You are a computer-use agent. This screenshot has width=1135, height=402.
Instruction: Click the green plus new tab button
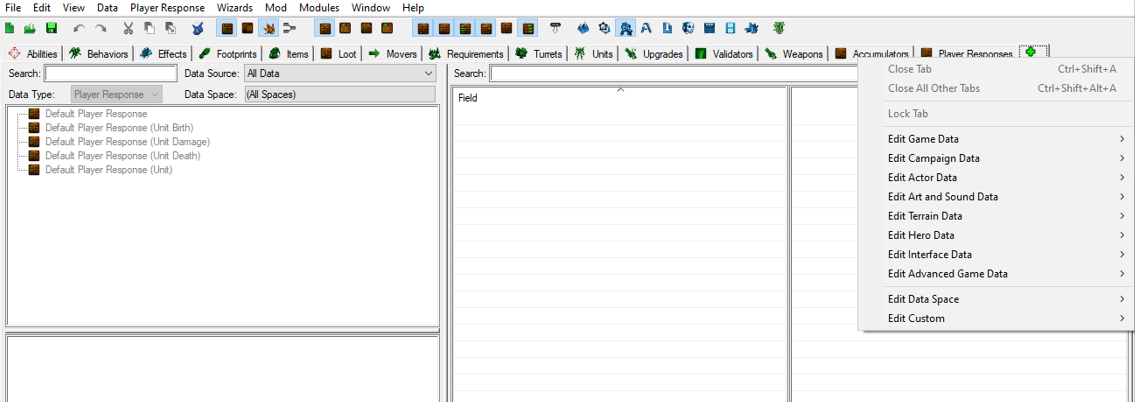[x=1031, y=51]
